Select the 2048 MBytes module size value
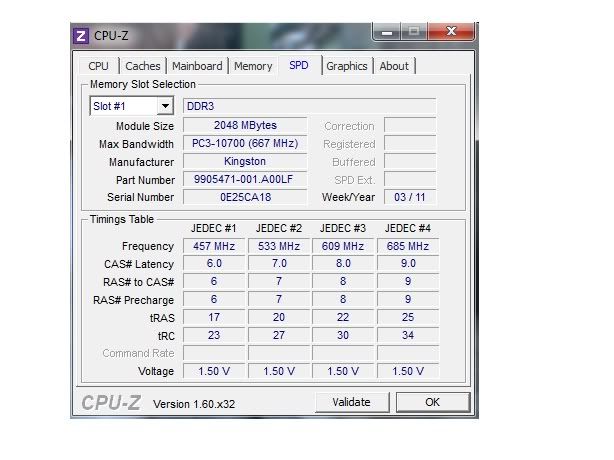This screenshot has height=460, width=614. click(x=245, y=125)
